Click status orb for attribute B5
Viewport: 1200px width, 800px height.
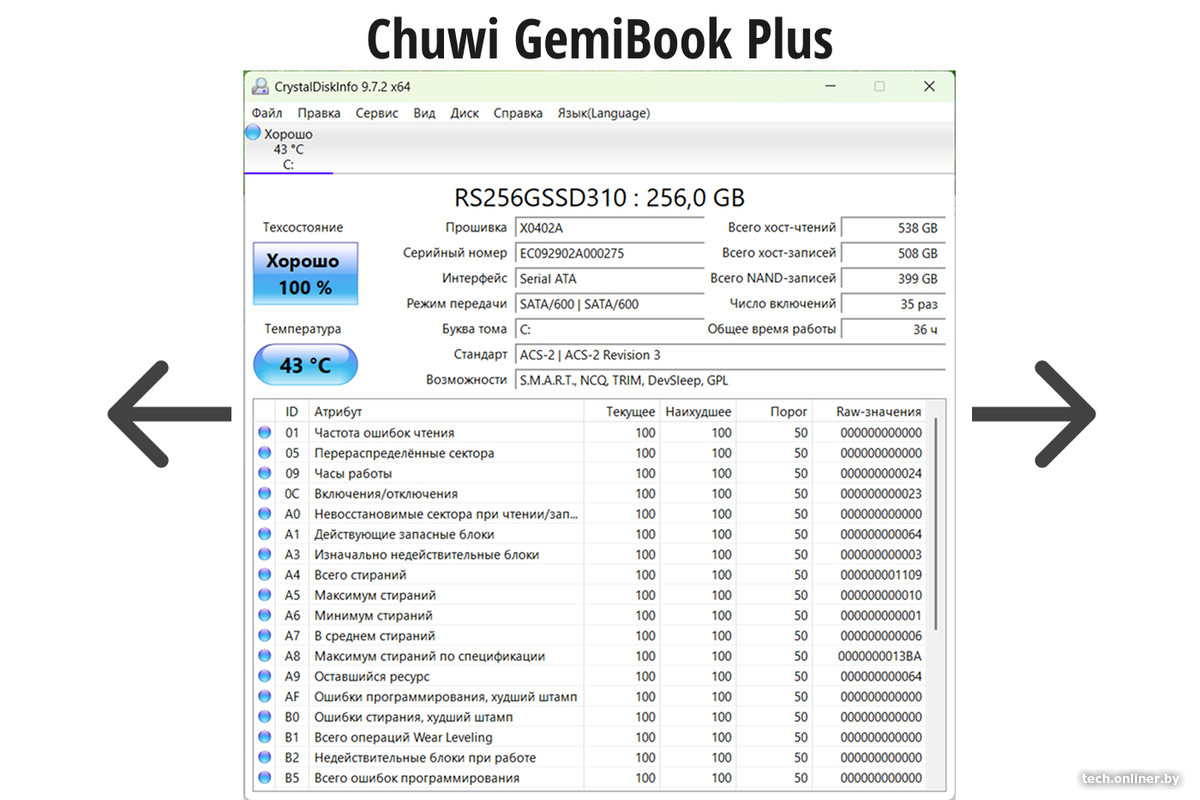pyautogui.click(x=265, y=778)
